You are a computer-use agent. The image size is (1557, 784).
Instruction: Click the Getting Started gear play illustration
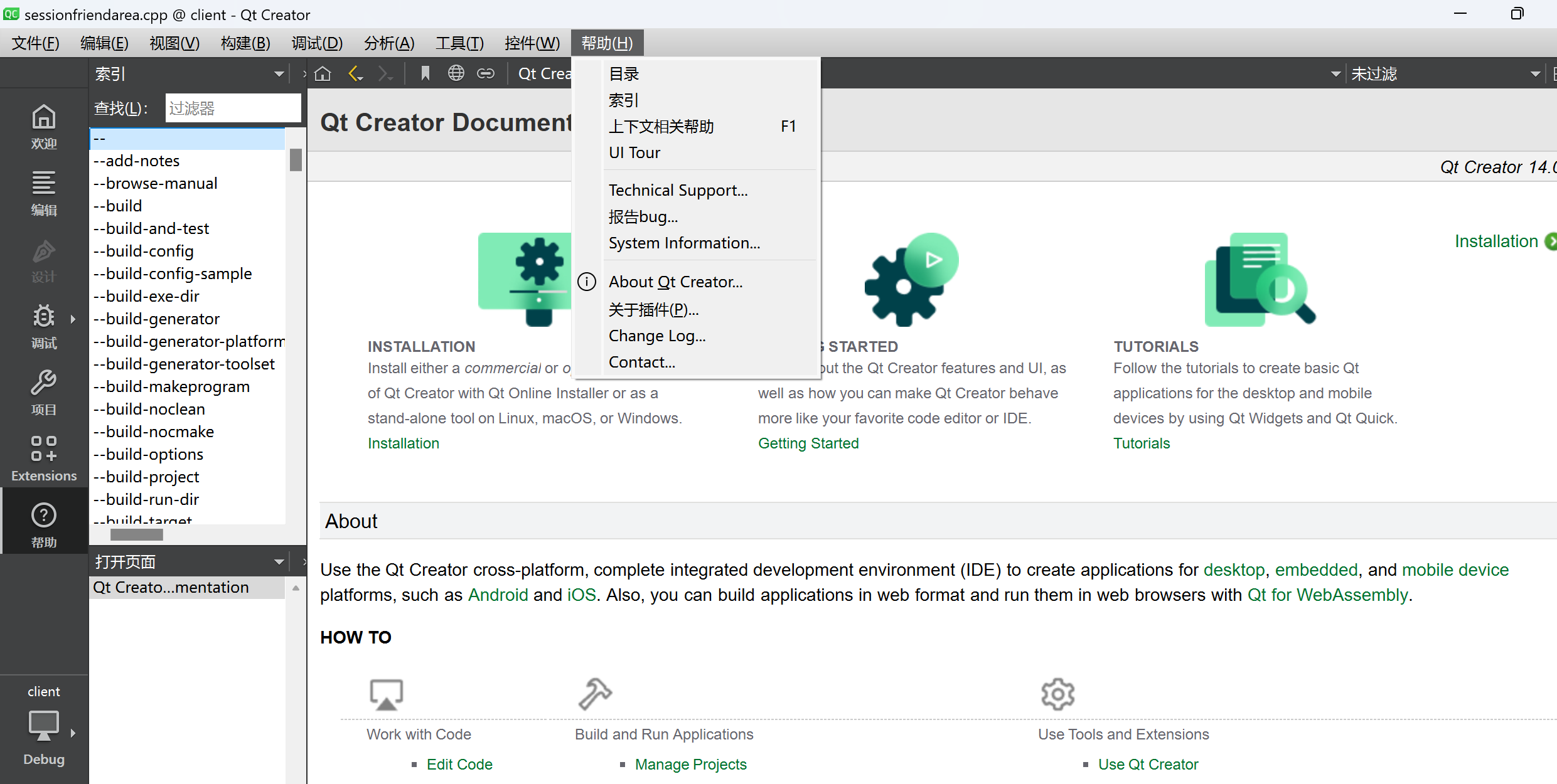click(911, 280)
